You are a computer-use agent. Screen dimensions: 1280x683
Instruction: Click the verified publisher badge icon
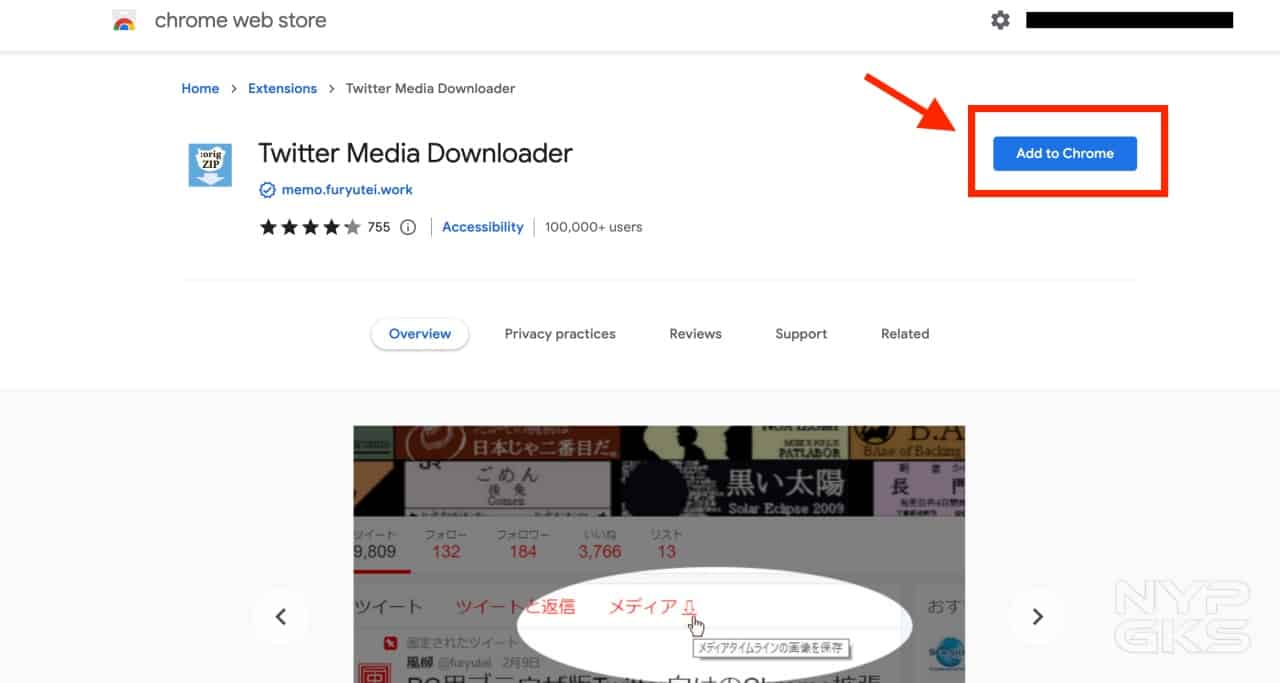click(267, 190)
